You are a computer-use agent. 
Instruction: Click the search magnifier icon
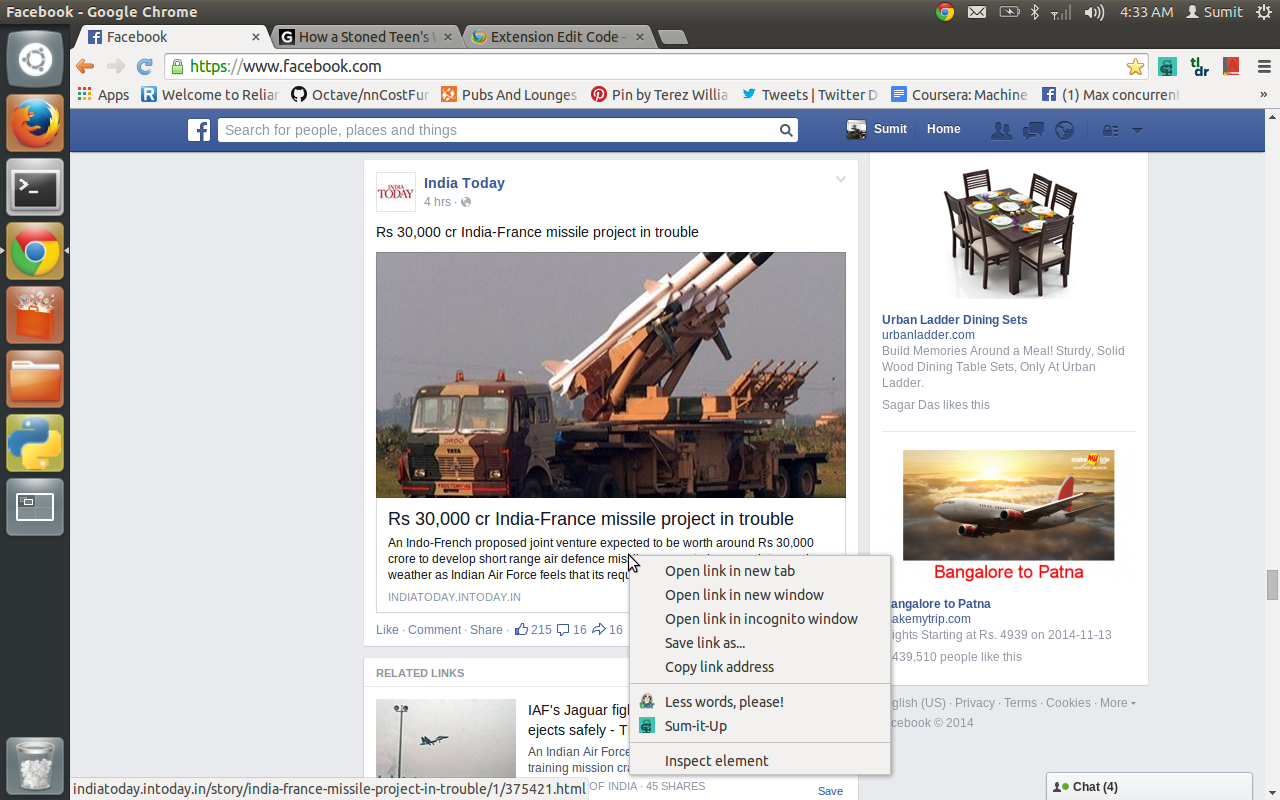[x=787, y=130]
